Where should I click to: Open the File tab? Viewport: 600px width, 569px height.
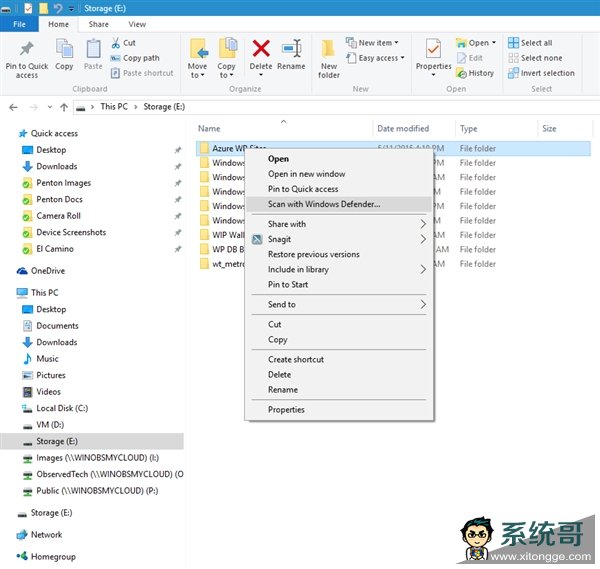[x=19, y=24]
